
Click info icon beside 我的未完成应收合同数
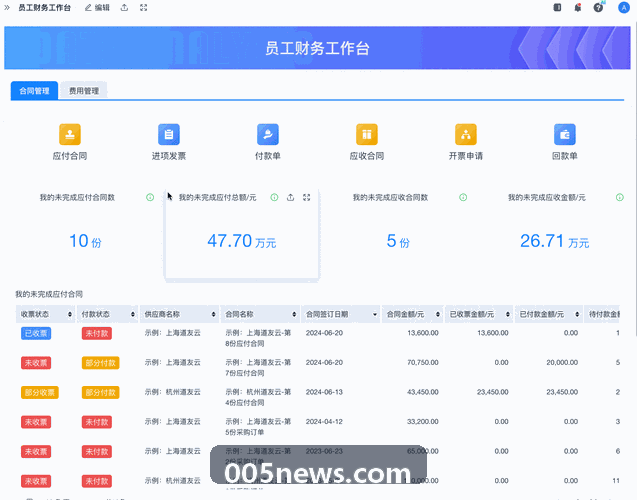click(x=463, y=197)
